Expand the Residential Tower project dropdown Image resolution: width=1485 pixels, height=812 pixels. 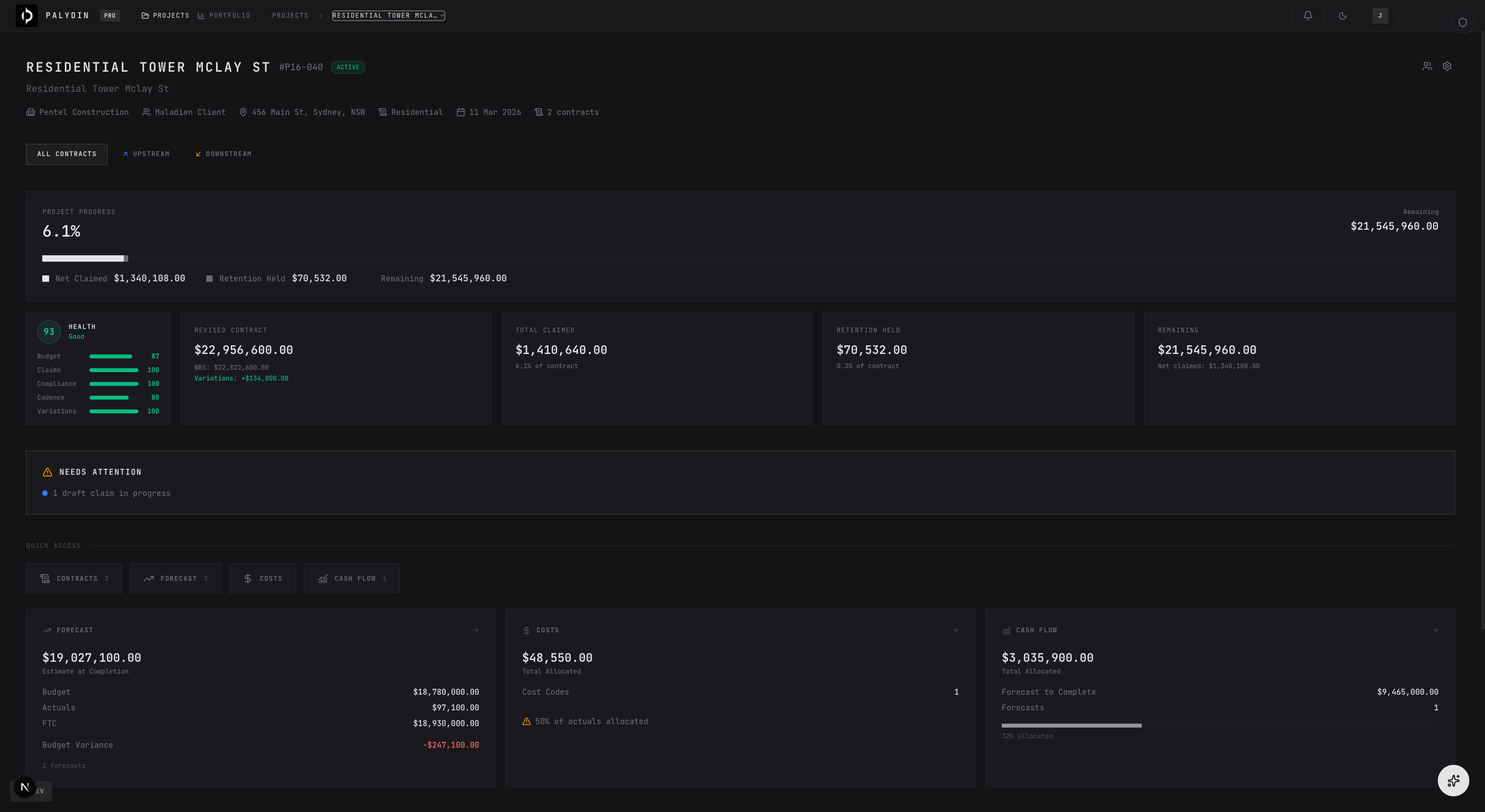click(388, 16)
